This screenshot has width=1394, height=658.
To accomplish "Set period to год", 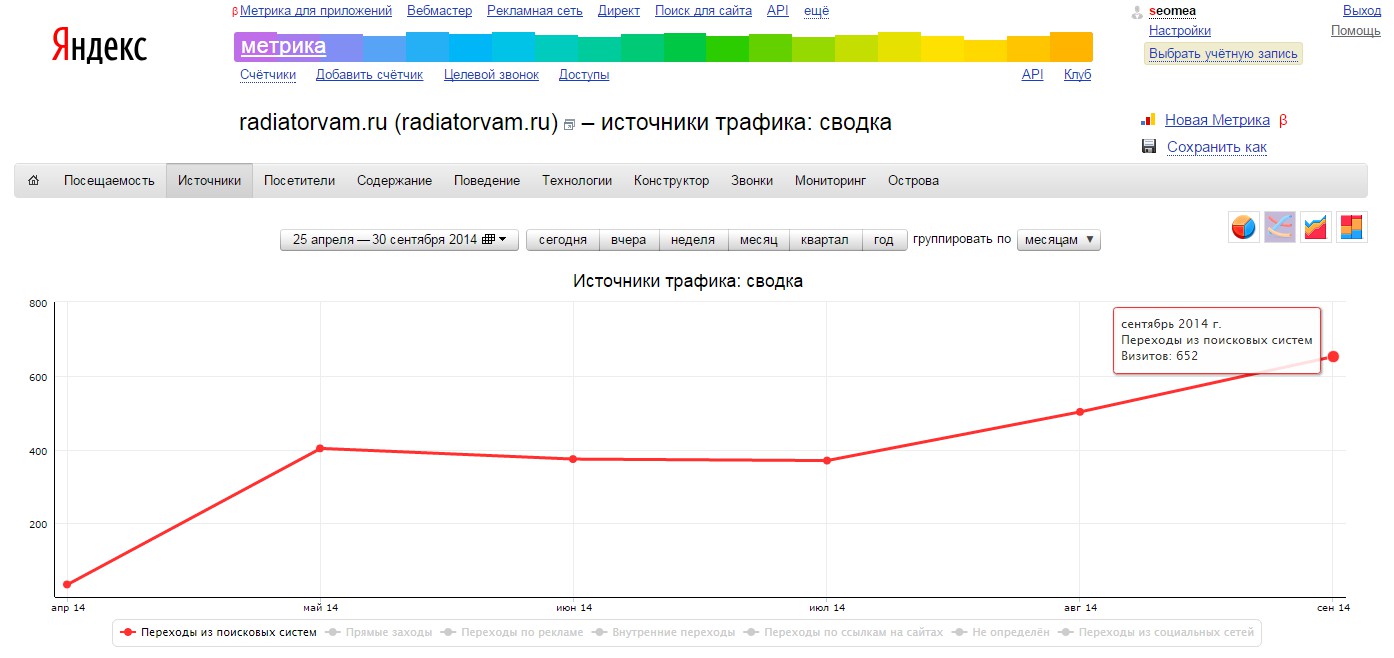I will point(884,240).
